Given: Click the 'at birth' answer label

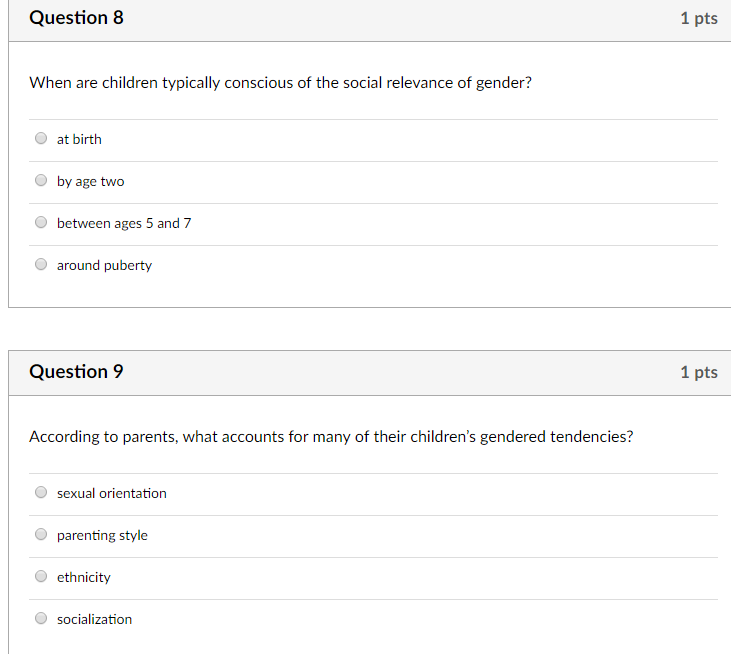Looking at the screenshot, I should [79, 139].
